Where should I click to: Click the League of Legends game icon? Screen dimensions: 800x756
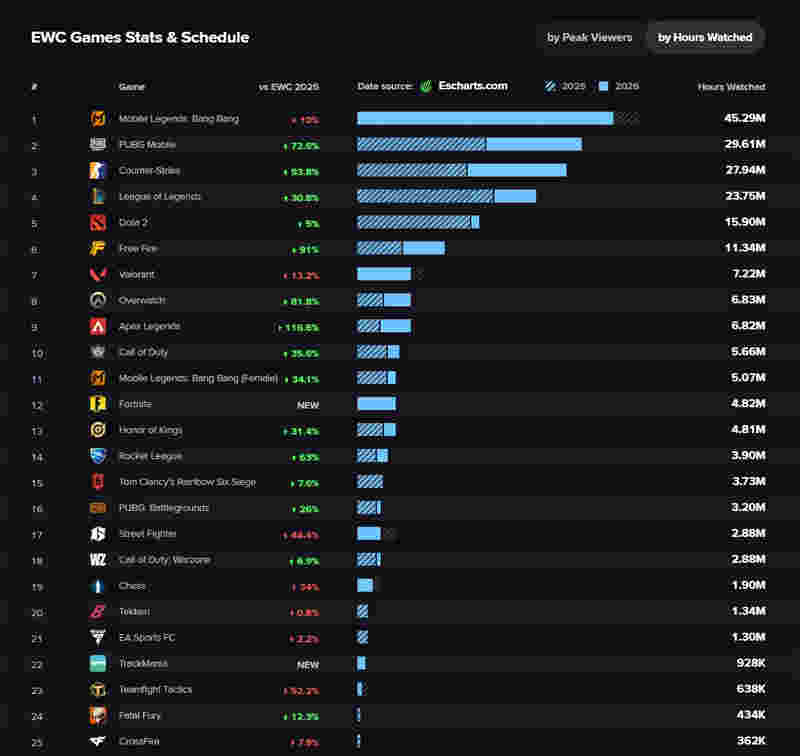pyautogui.click(x=98, y=196)
